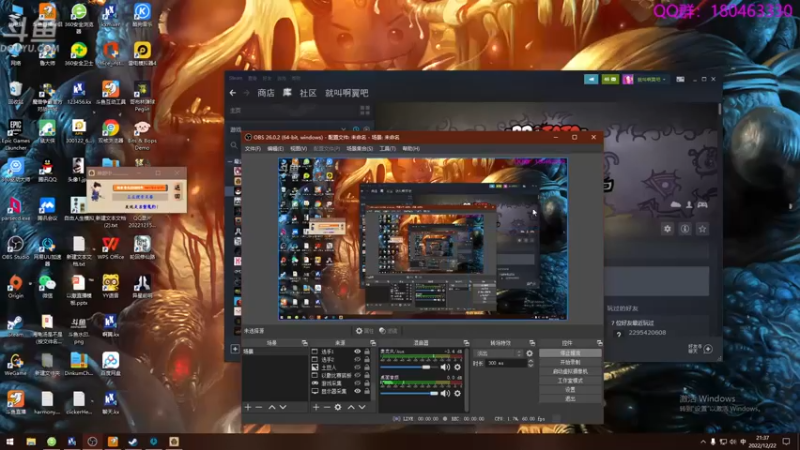Viewport: 800px width, 450px height.
Task: Show hidden system tray icons
Action: click(x=703, y=442)
